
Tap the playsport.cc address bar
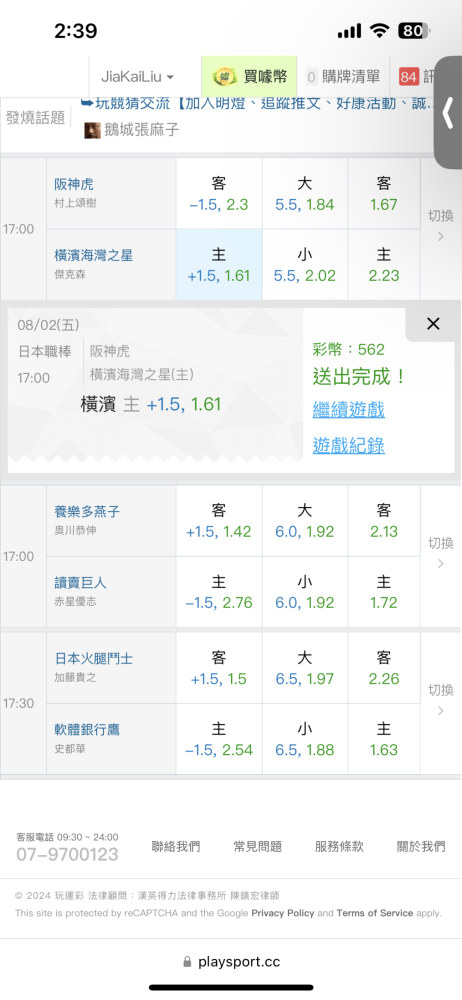[x=231, y=962]
